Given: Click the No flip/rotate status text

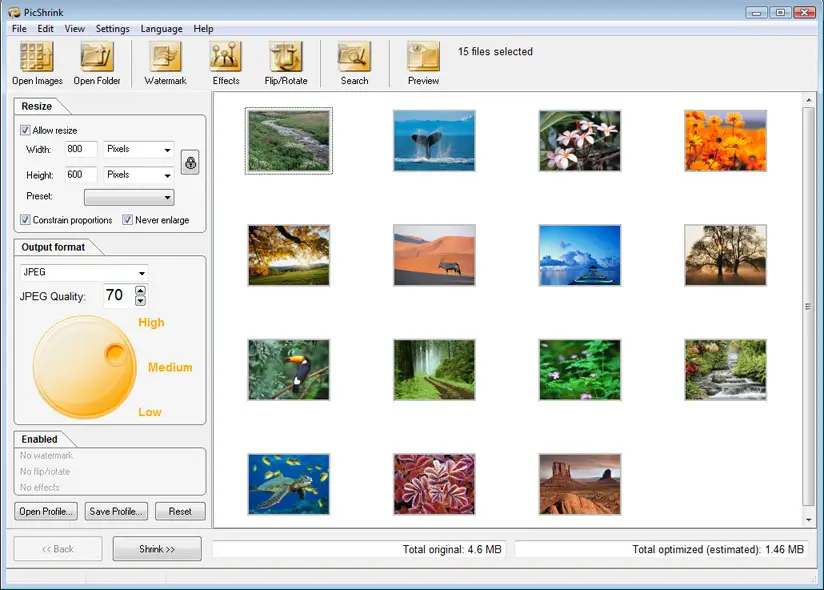Looking at the screenshot, I should pos(45,471).
